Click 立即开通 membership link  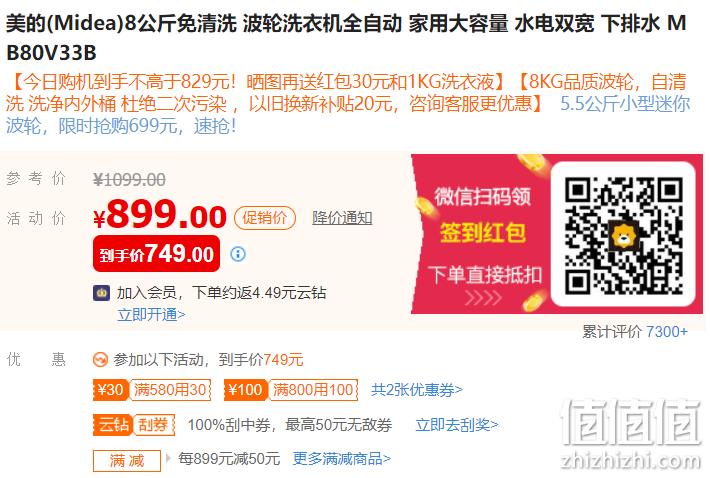click(x=151, y=314)
